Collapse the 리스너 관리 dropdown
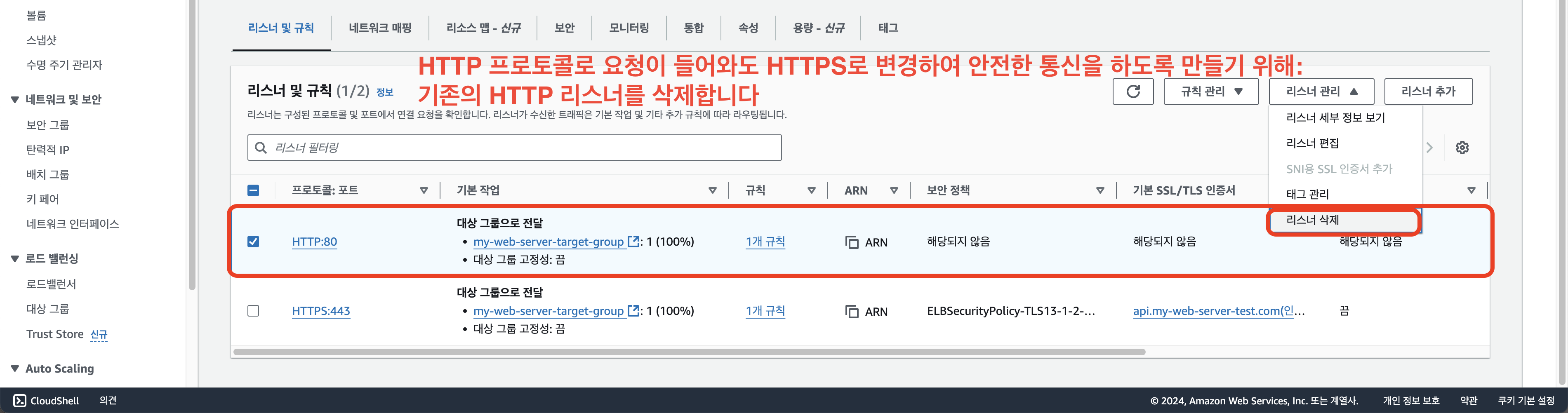1568x413 pixels. [1321, 92]
